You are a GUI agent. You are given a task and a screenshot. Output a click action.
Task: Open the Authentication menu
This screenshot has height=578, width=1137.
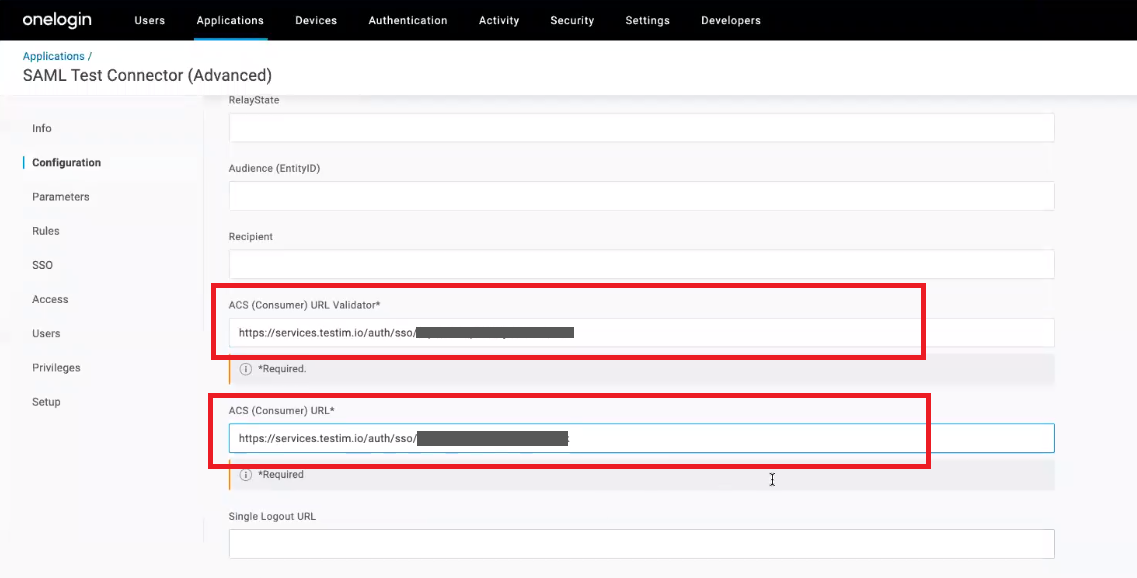(x=408, y=20)
